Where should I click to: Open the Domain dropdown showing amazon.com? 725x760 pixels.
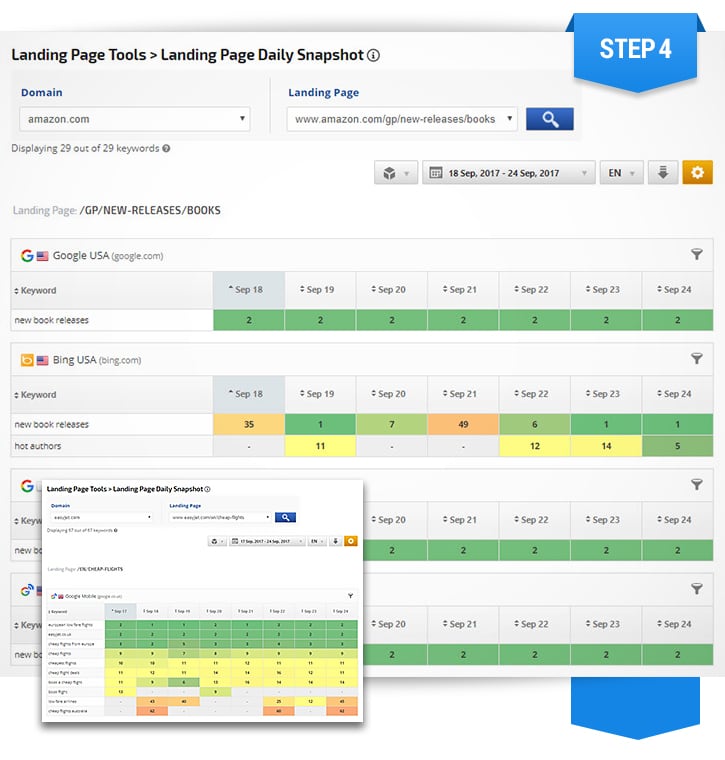134,119
